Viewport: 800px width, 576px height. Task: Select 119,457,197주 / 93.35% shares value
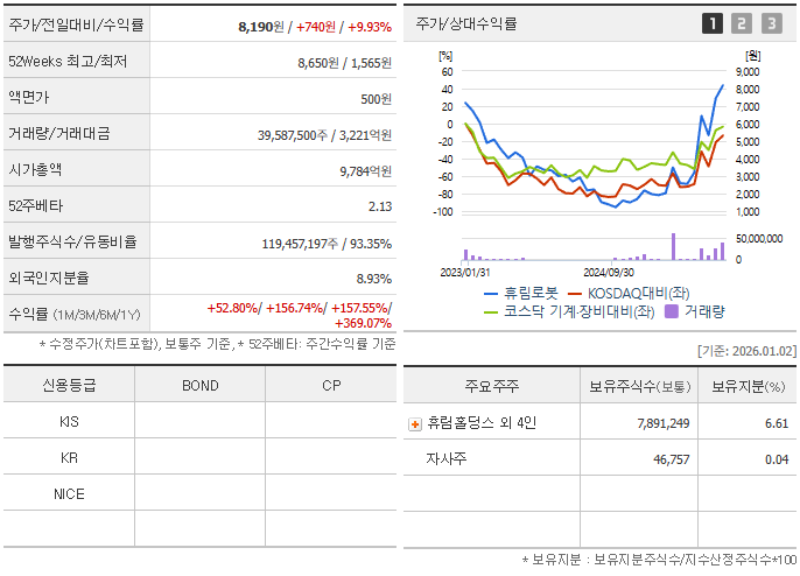(x=327, y=243)
